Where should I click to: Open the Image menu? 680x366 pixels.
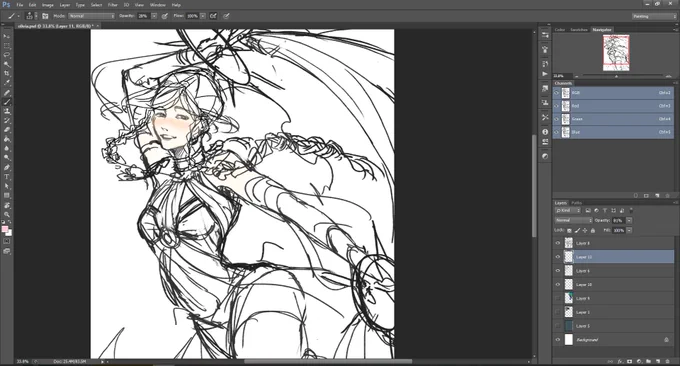tap(48, 5)
